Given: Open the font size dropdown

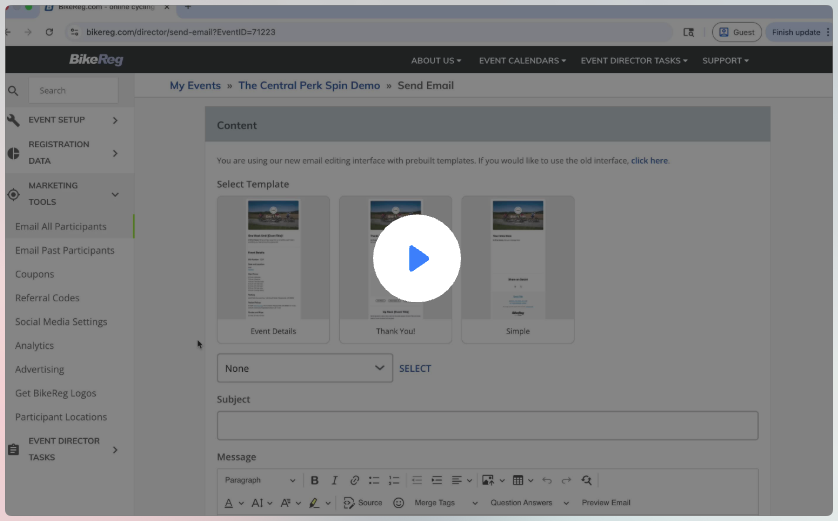Looking at the screenshot, I should [x=262, y=503].
